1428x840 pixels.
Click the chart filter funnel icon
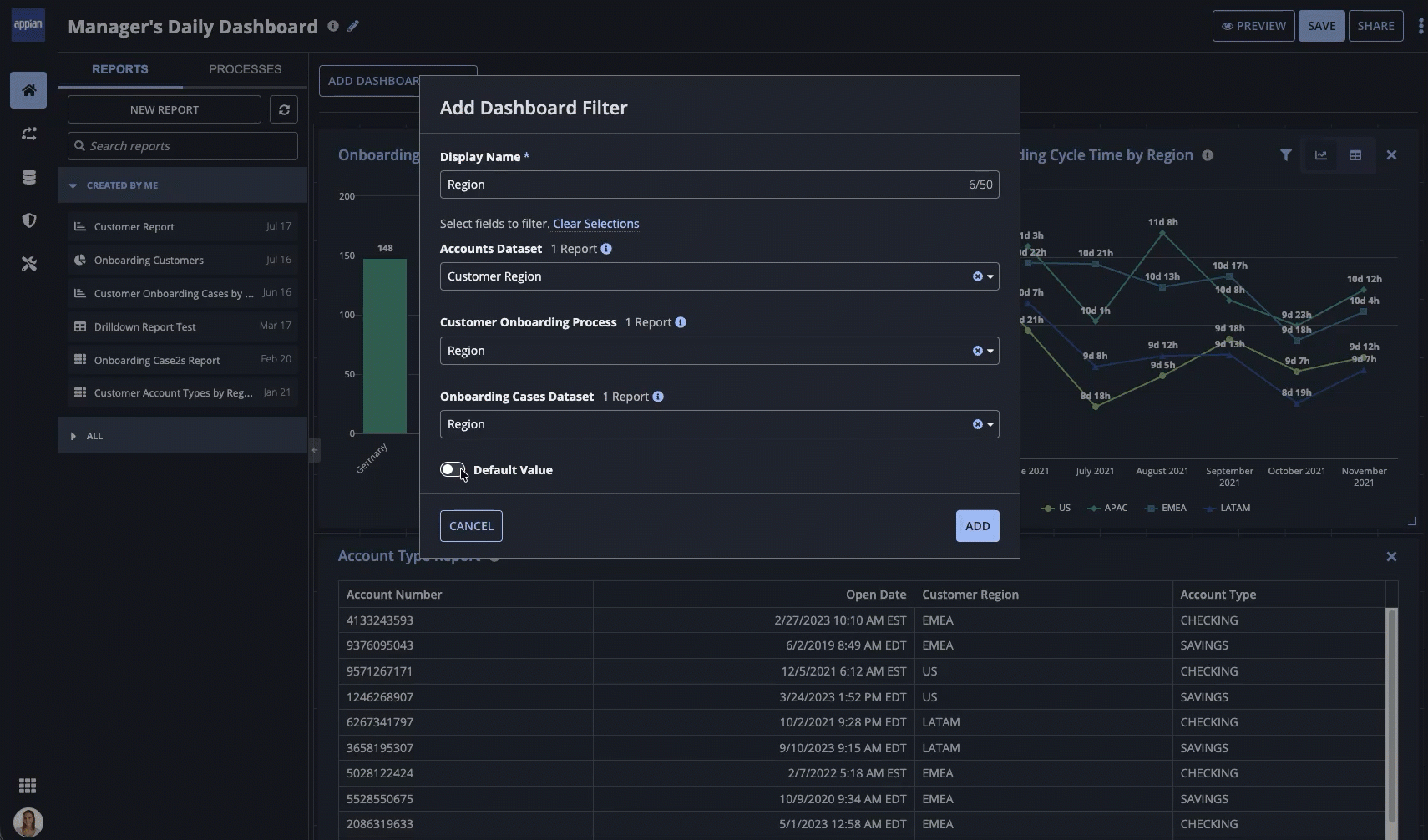[1286, 155]
